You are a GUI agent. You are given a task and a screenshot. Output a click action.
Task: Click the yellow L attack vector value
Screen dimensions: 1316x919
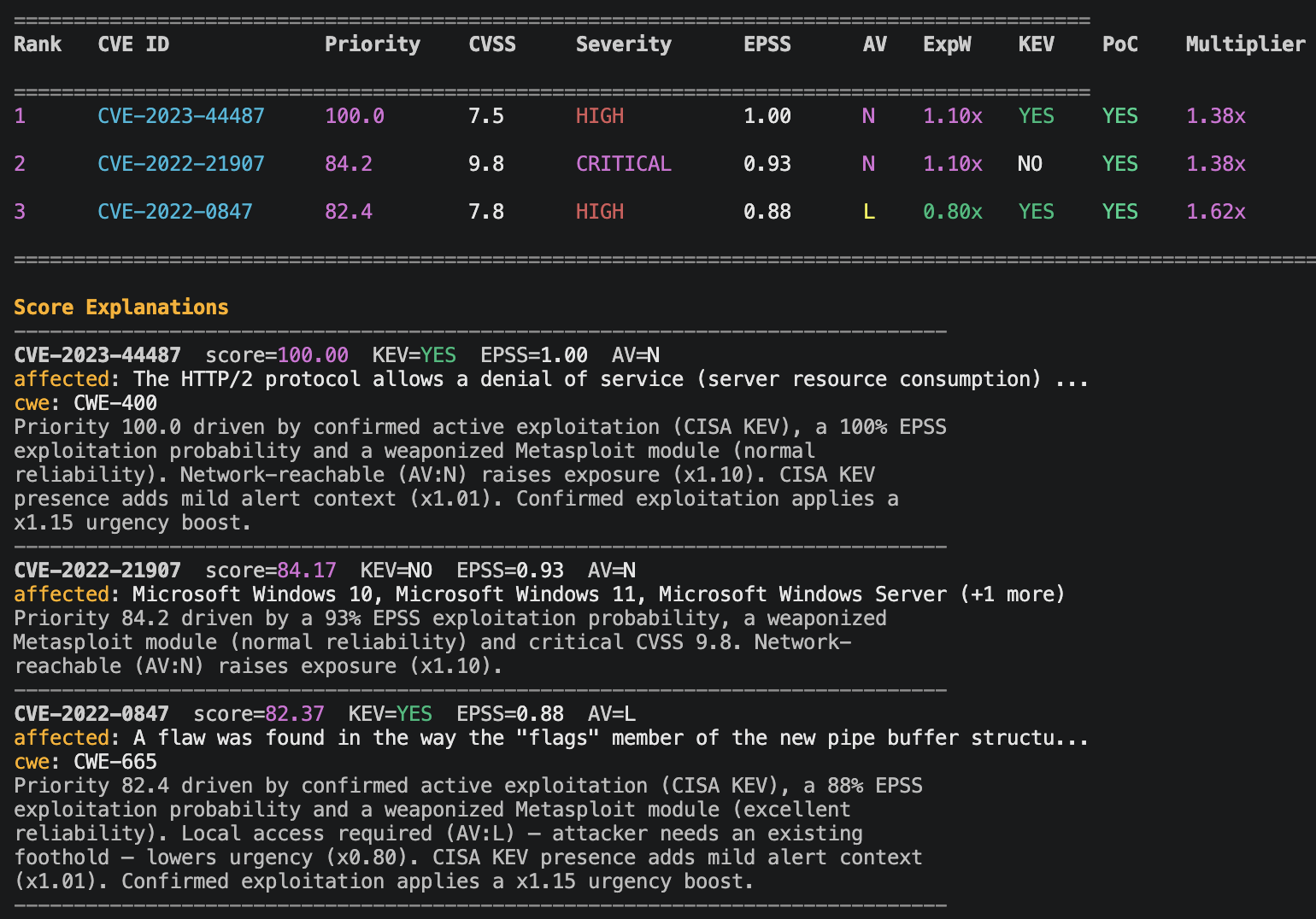point(869,211)
